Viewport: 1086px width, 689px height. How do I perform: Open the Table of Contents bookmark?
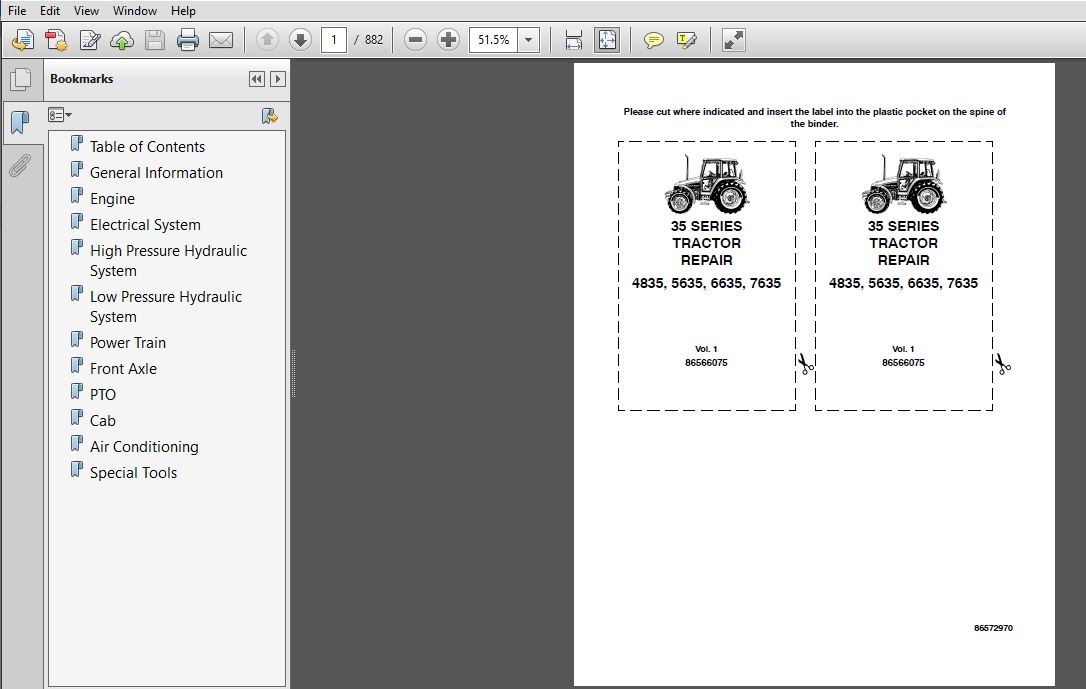click(148, 147)
